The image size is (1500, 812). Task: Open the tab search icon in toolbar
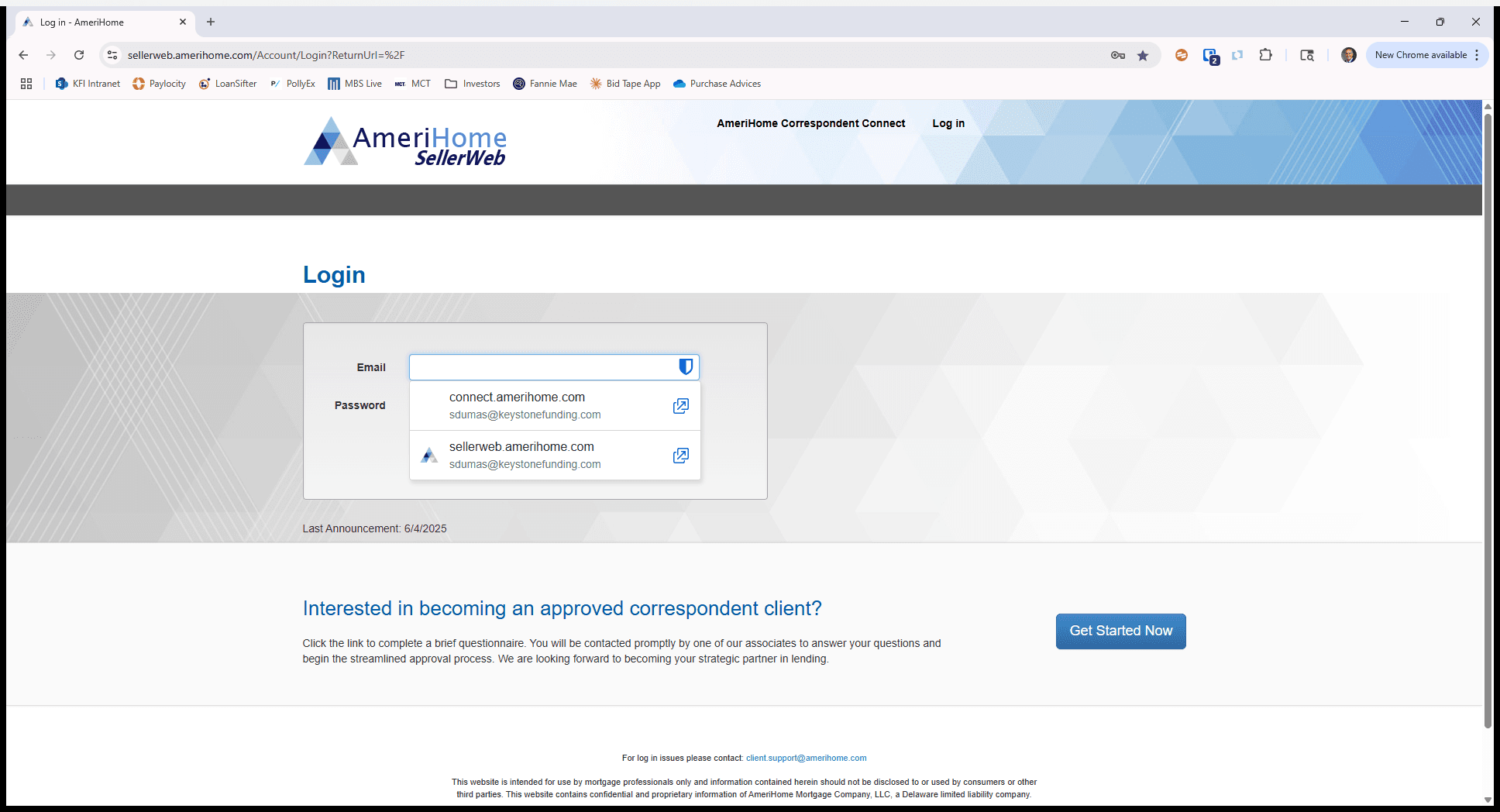pyautogui.click(x=1307, y=55)
